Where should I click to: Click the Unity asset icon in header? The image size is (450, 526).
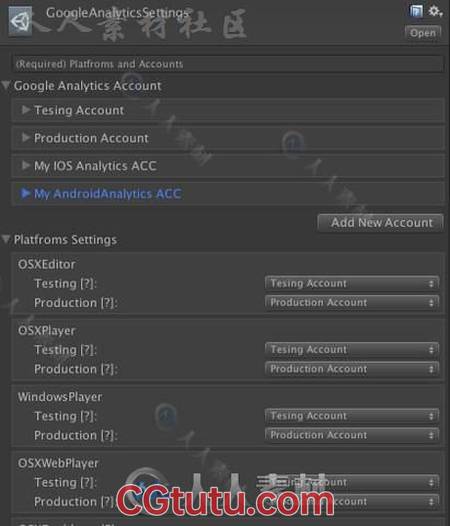(x=20, y=21)
